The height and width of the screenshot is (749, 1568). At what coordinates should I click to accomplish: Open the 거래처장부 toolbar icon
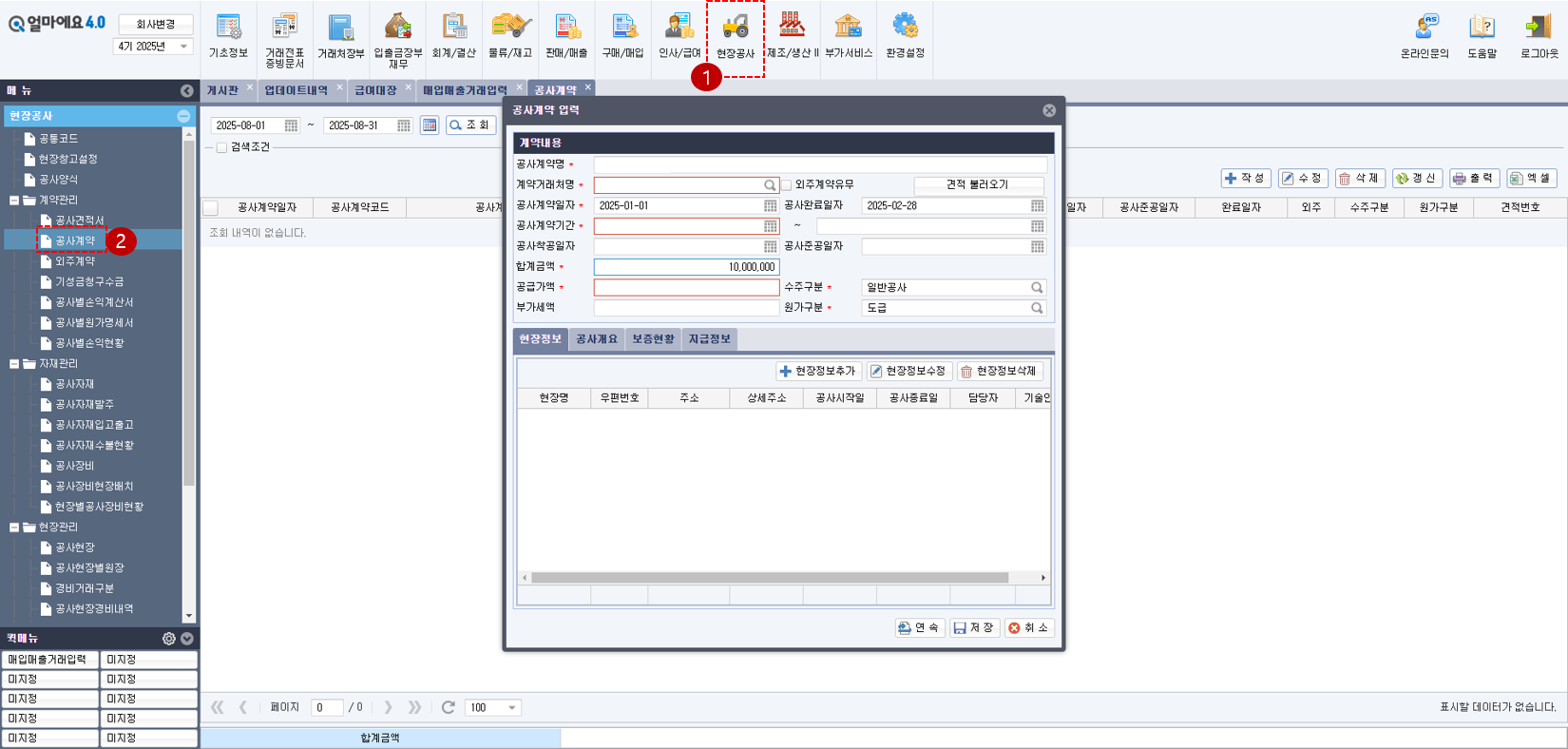341,36
